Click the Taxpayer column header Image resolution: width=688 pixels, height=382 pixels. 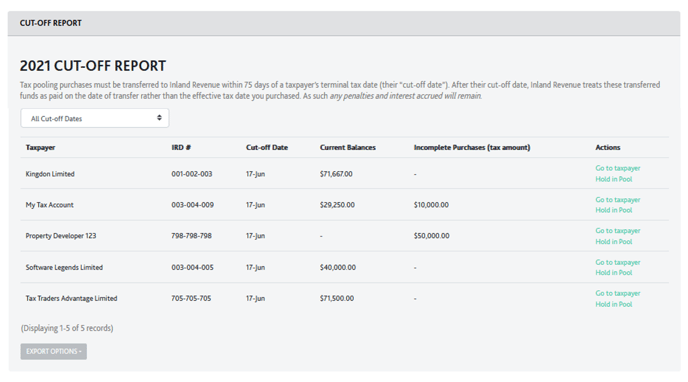point(40,147)
